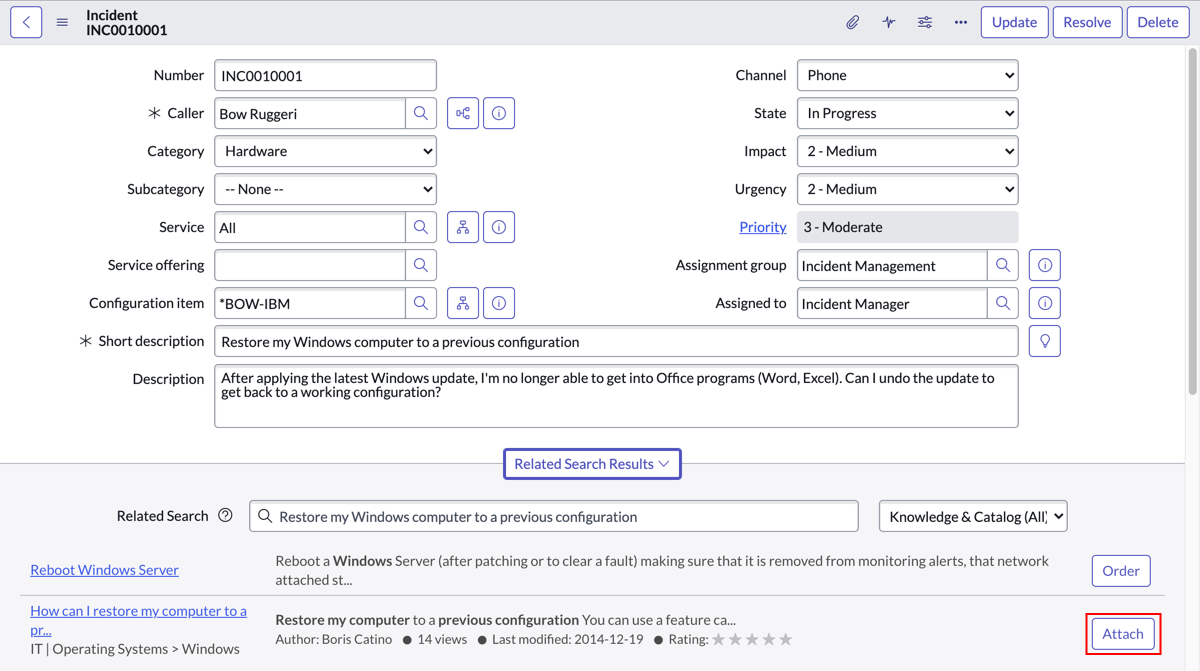Open 'How can I restore my computer' link

tap(138, 620)
